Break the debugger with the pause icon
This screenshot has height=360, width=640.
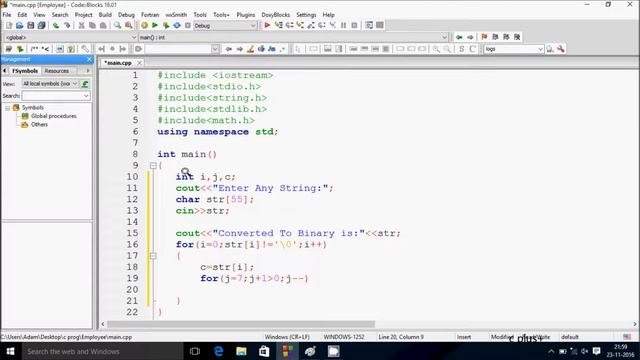343,25
